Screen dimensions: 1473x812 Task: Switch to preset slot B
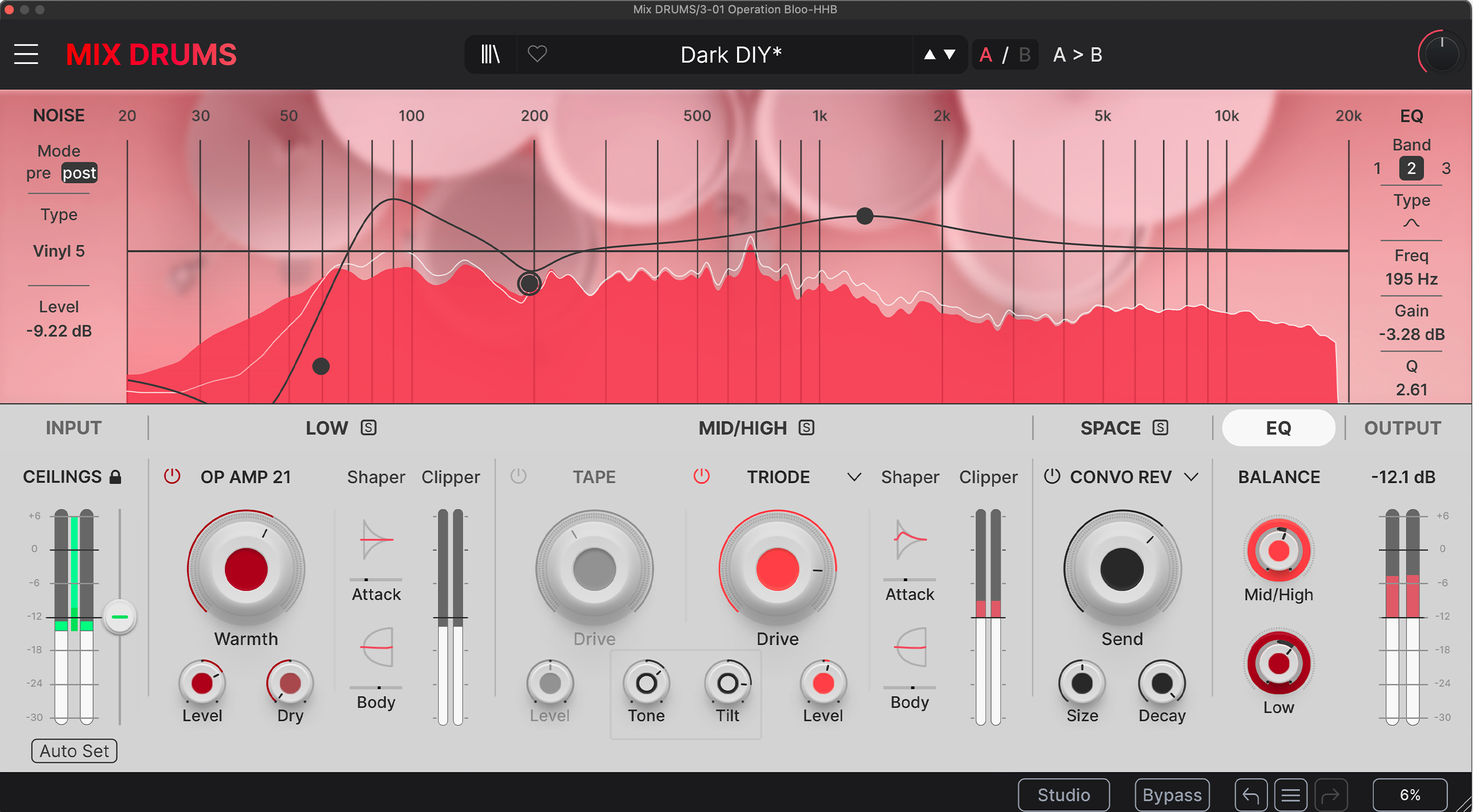pyautogui.click(x=1024, y=54)
